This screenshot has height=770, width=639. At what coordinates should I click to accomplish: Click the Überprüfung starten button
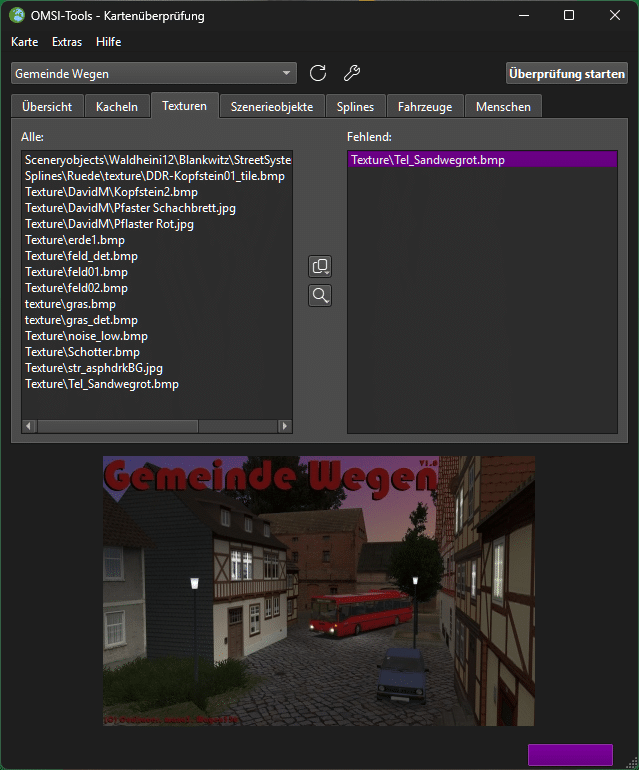coord(567,74)
